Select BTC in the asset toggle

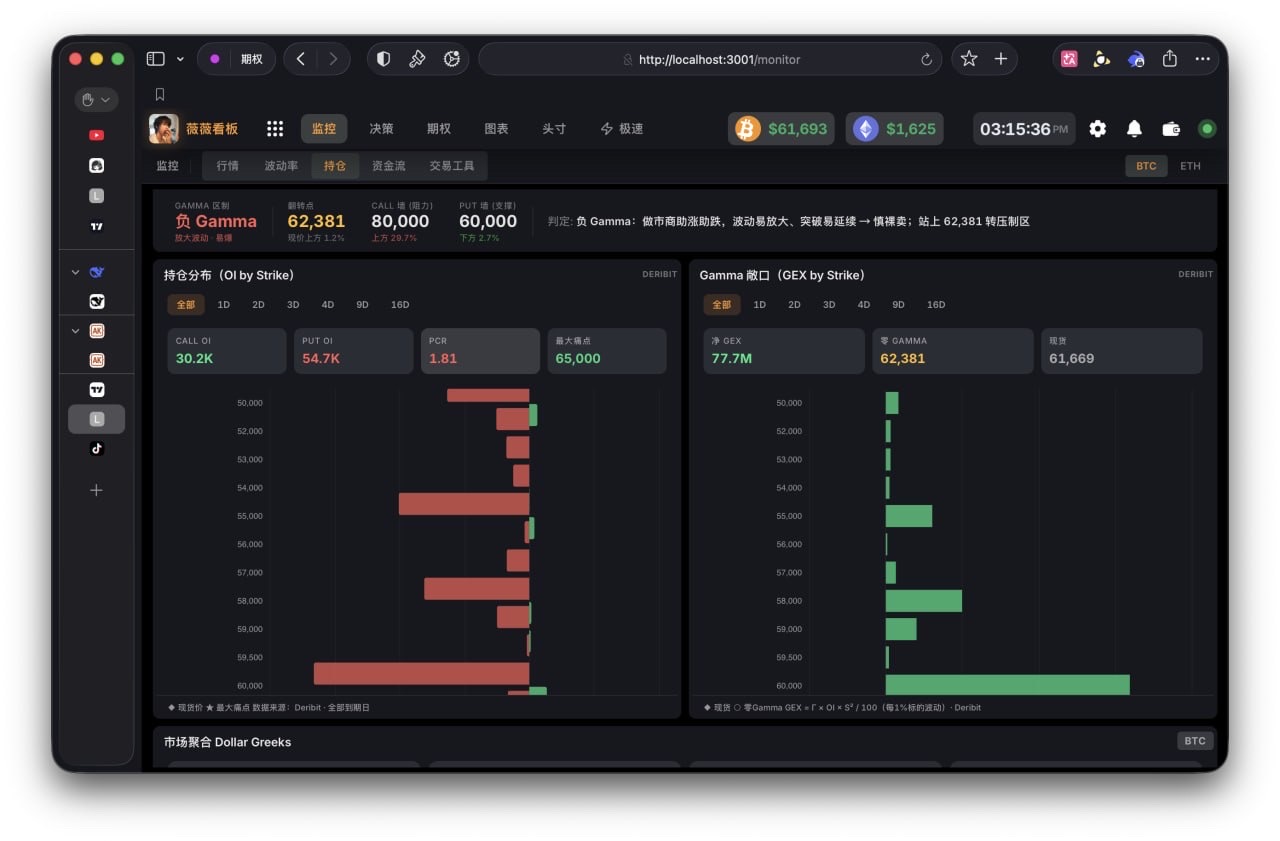point(1146,166)
